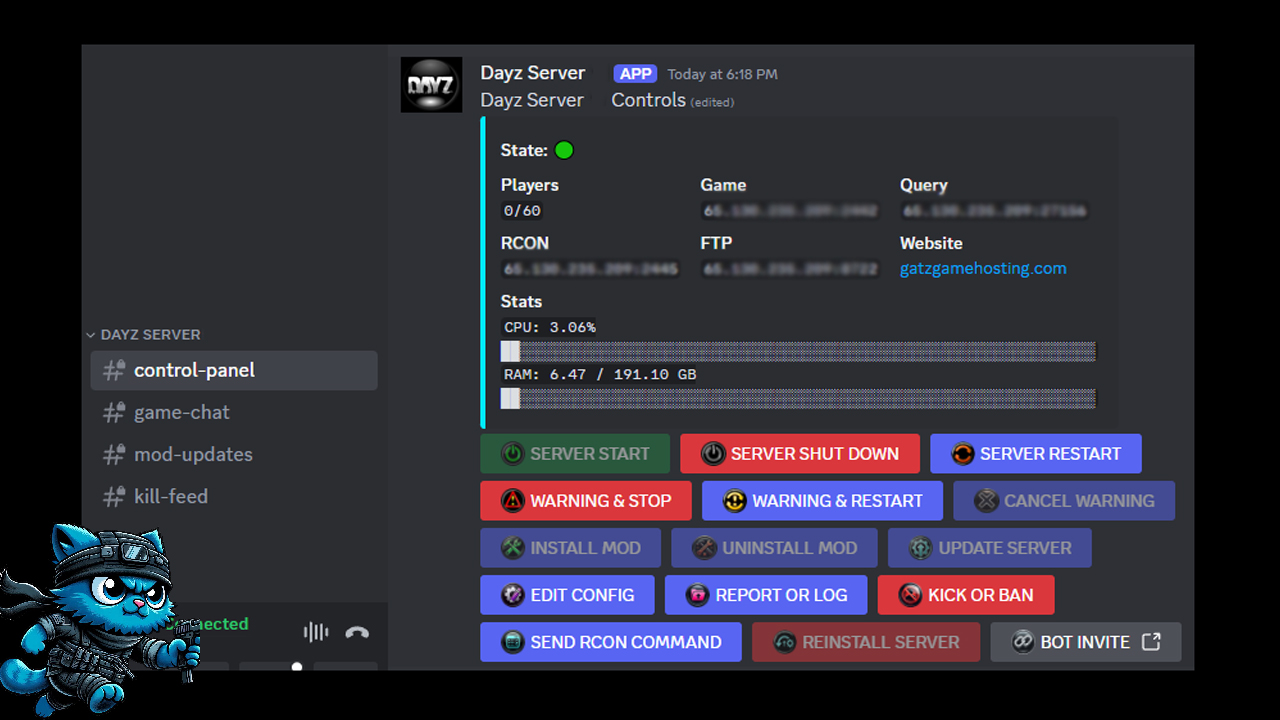Click the APP badge next to bot name
The image size is (1280, 720).
(636, 73)
